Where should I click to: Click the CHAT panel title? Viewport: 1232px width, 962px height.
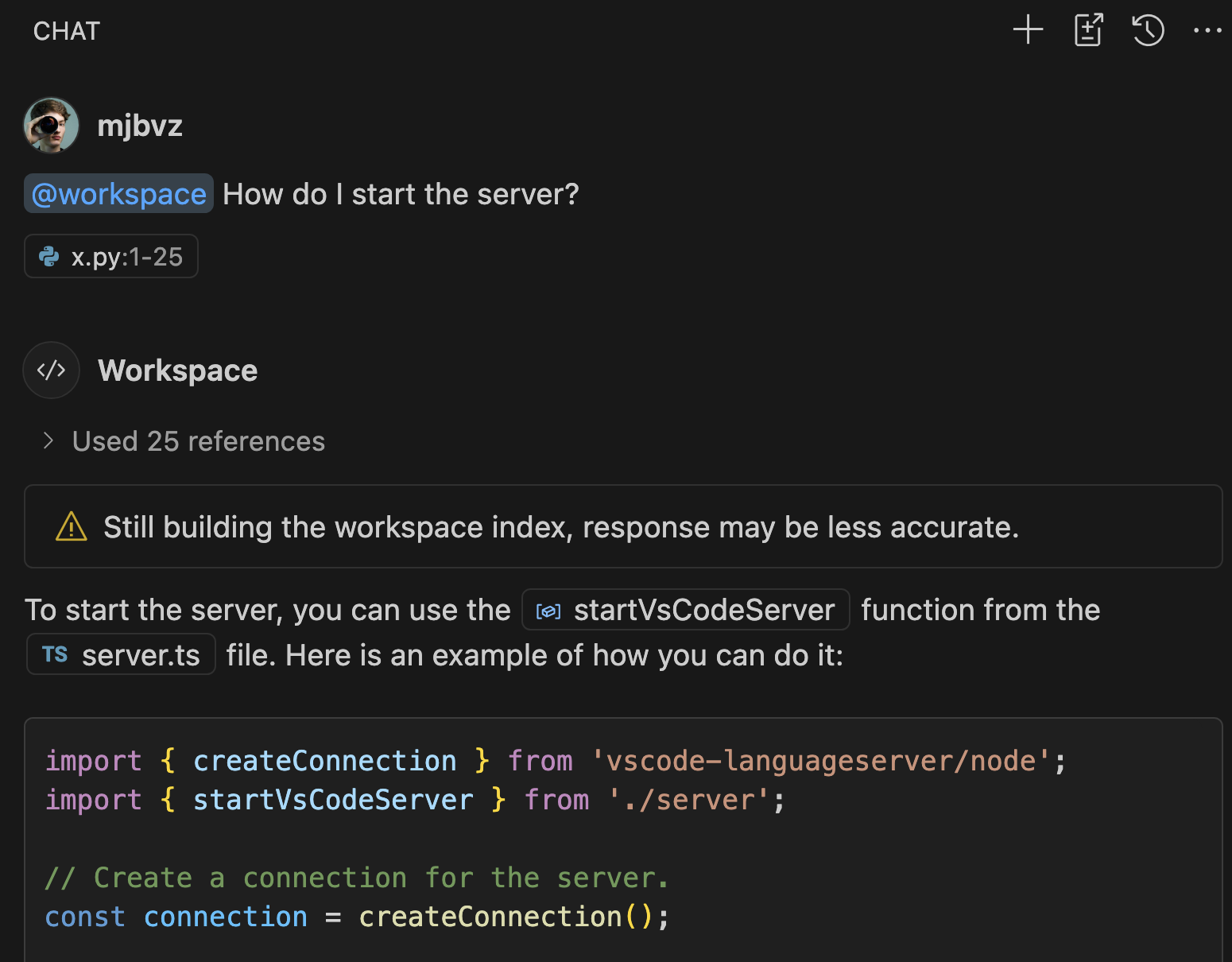[67, 31]
